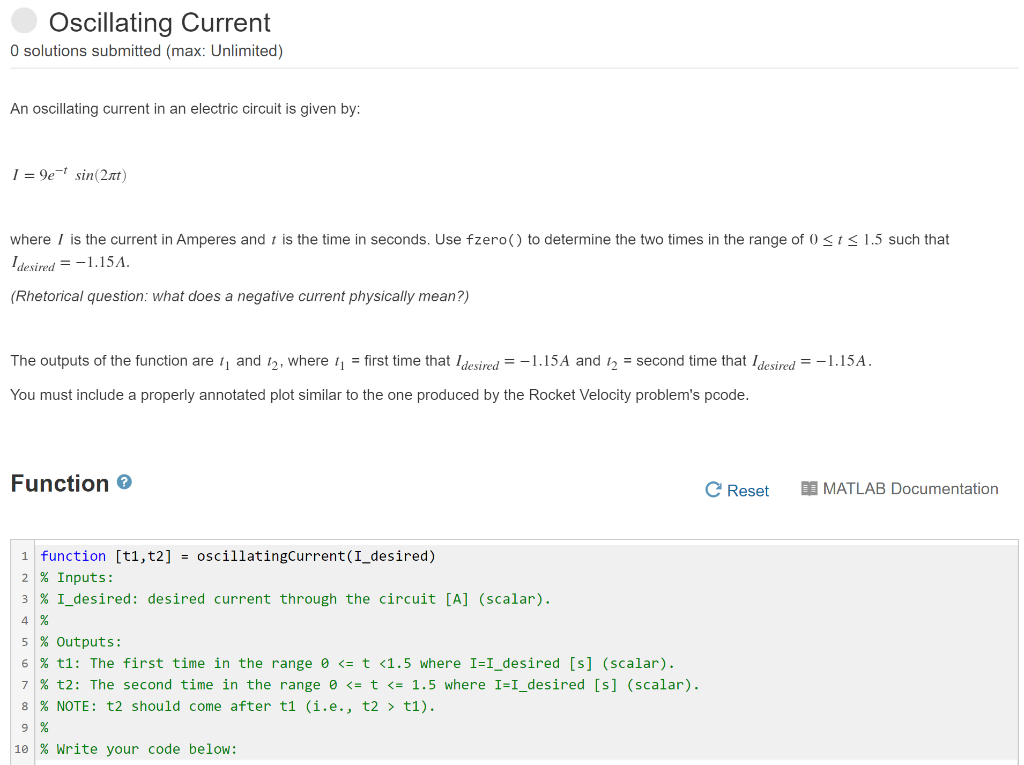1024x765 pixels.
Task: Click line number 10 in the editor gutter
Action: [23, 749]
